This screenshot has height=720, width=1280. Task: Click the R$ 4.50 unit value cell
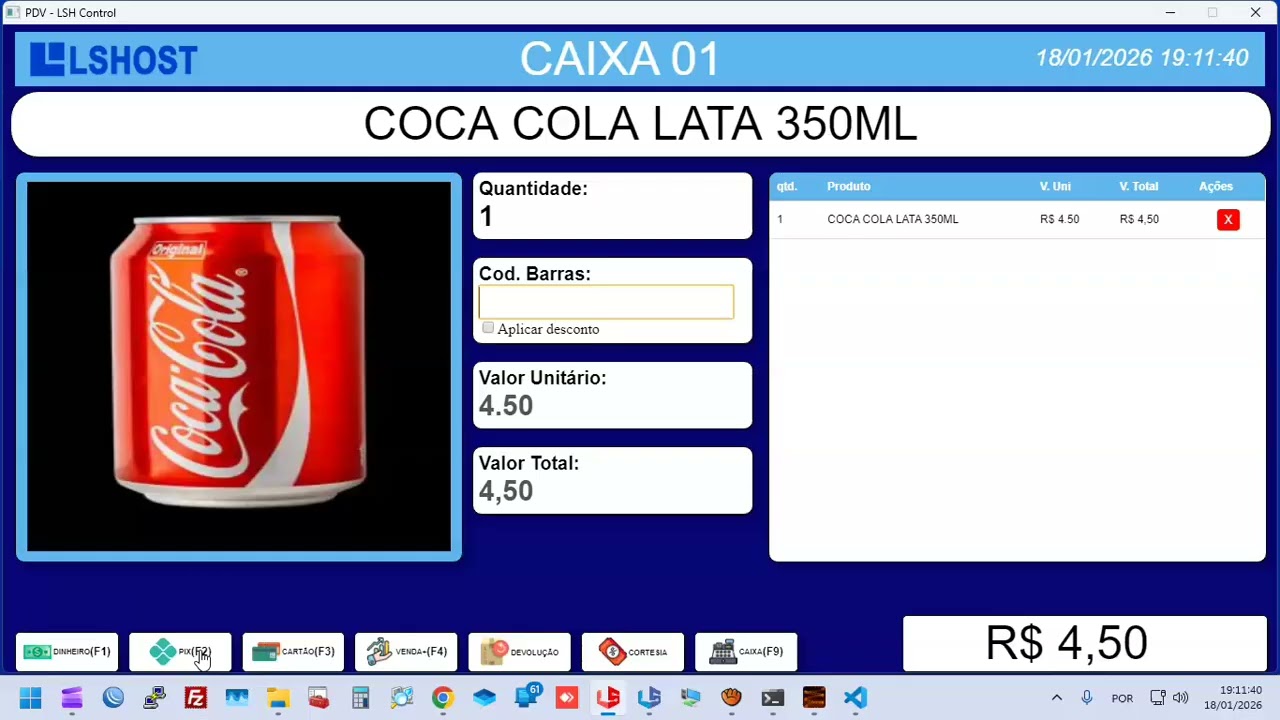(1060, 219)
